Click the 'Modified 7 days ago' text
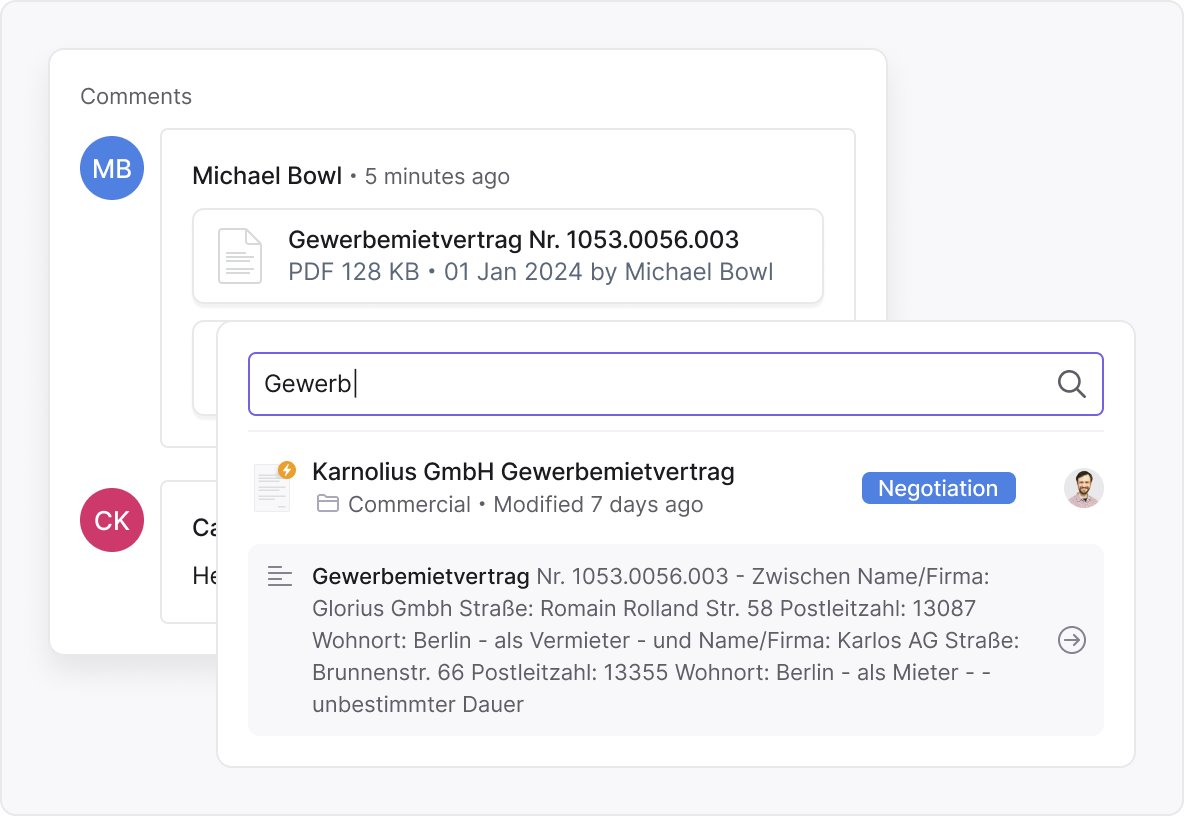1184x816 pixels. pyautogui.click(x=598, y=504)
